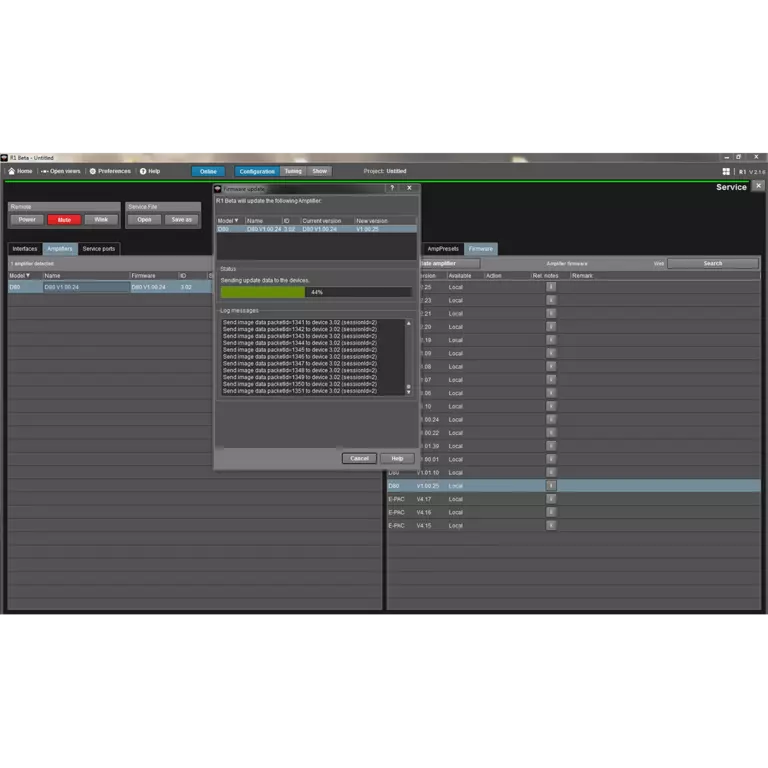The height and width of the screenshot is (768, 768).
Task: Open release notes for the version ending .09
Action: coord(551,353)
